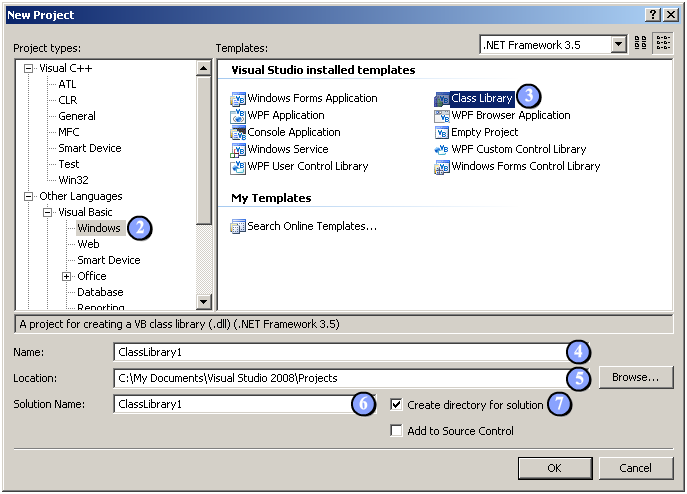Select CLR project type
Viewport: 687px width, 494px height.
[67, 100]
